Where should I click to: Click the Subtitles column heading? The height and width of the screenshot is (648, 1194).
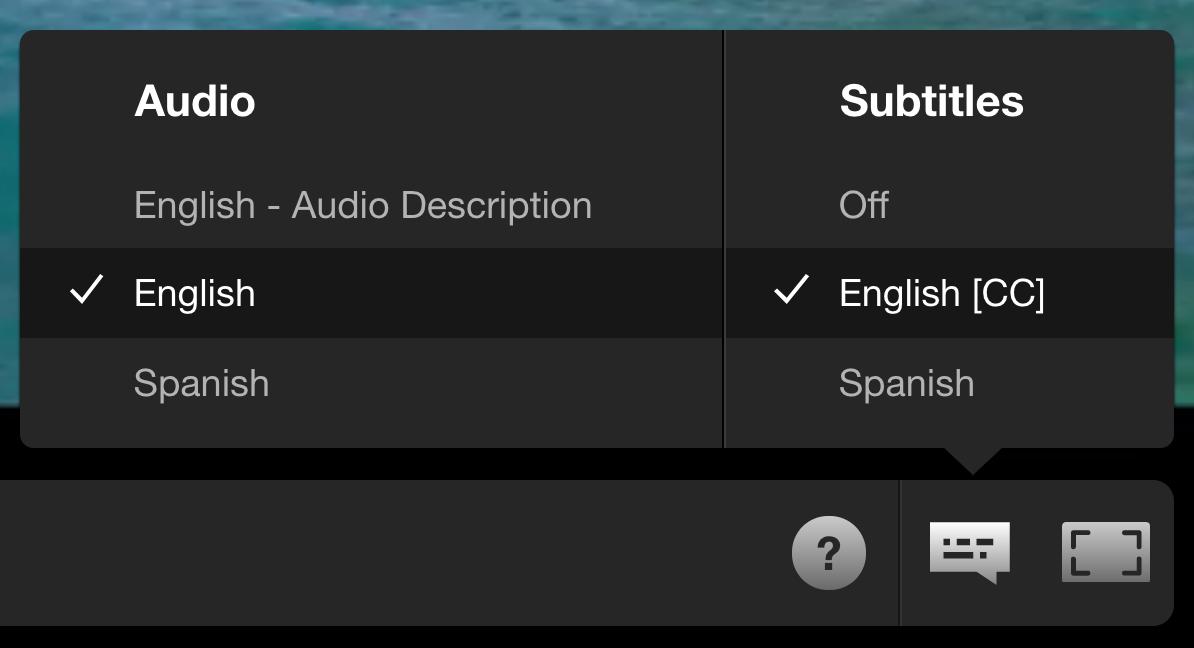(x=931, y=102)
